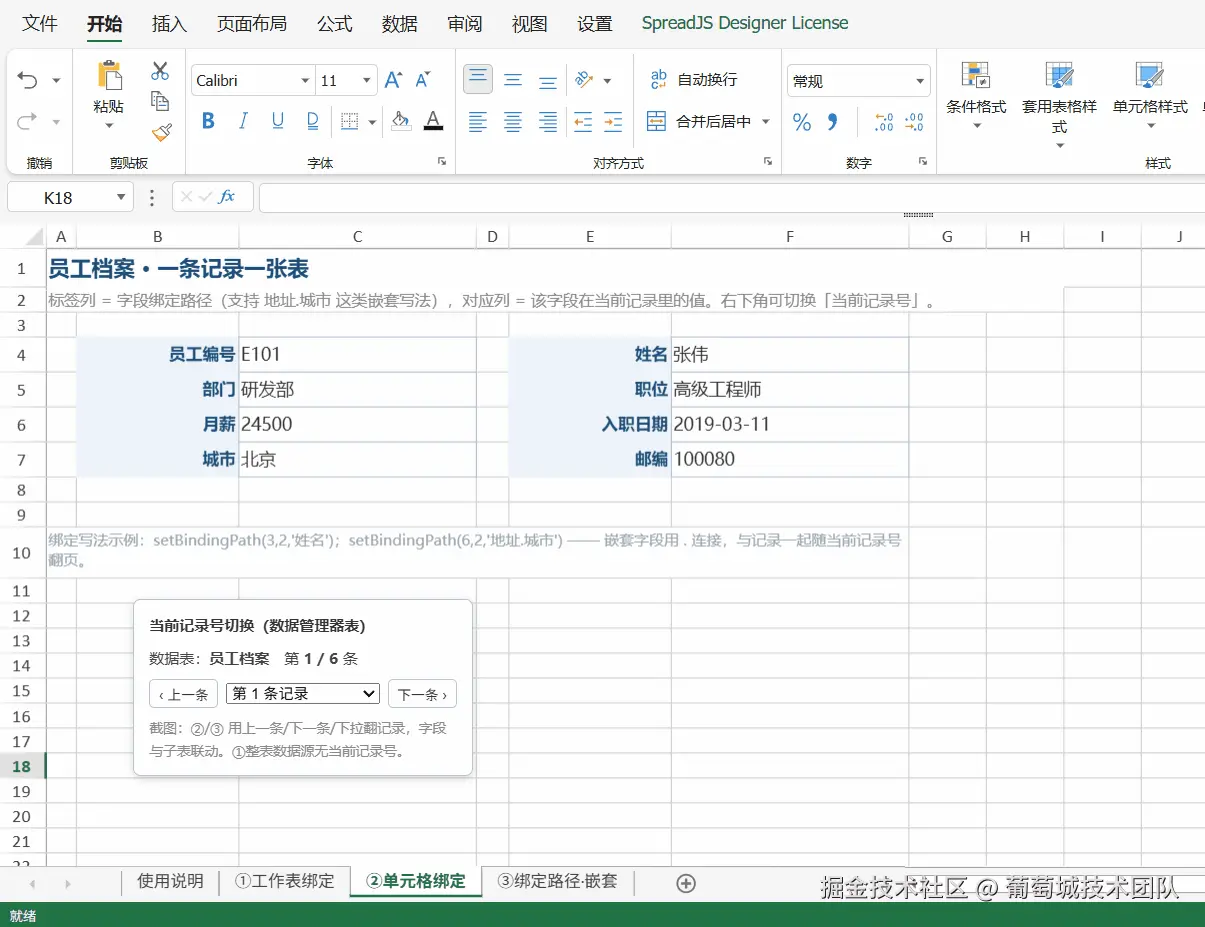Align text right
Viewport: 1205px width, 927px height.
coord(548,122)
